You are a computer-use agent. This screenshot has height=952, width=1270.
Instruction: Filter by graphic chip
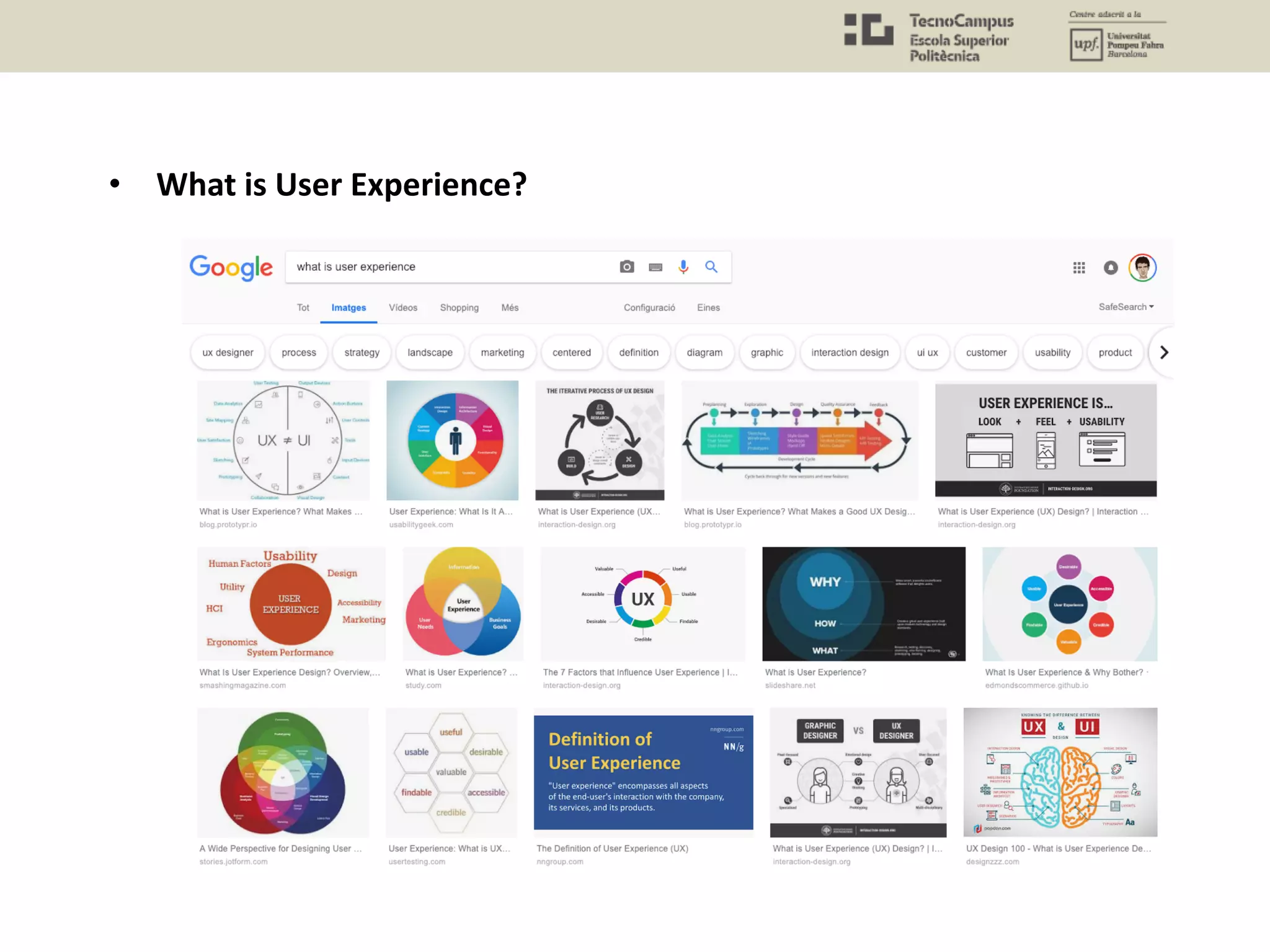(767, 352)
